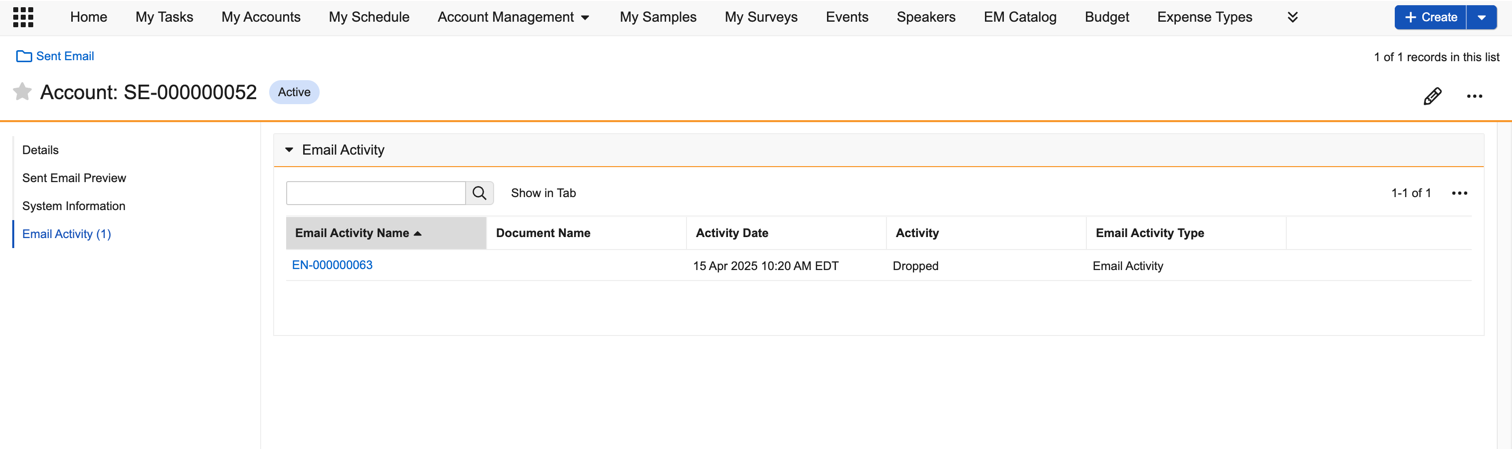Open the EN-000000063 record link

(332, 265)
